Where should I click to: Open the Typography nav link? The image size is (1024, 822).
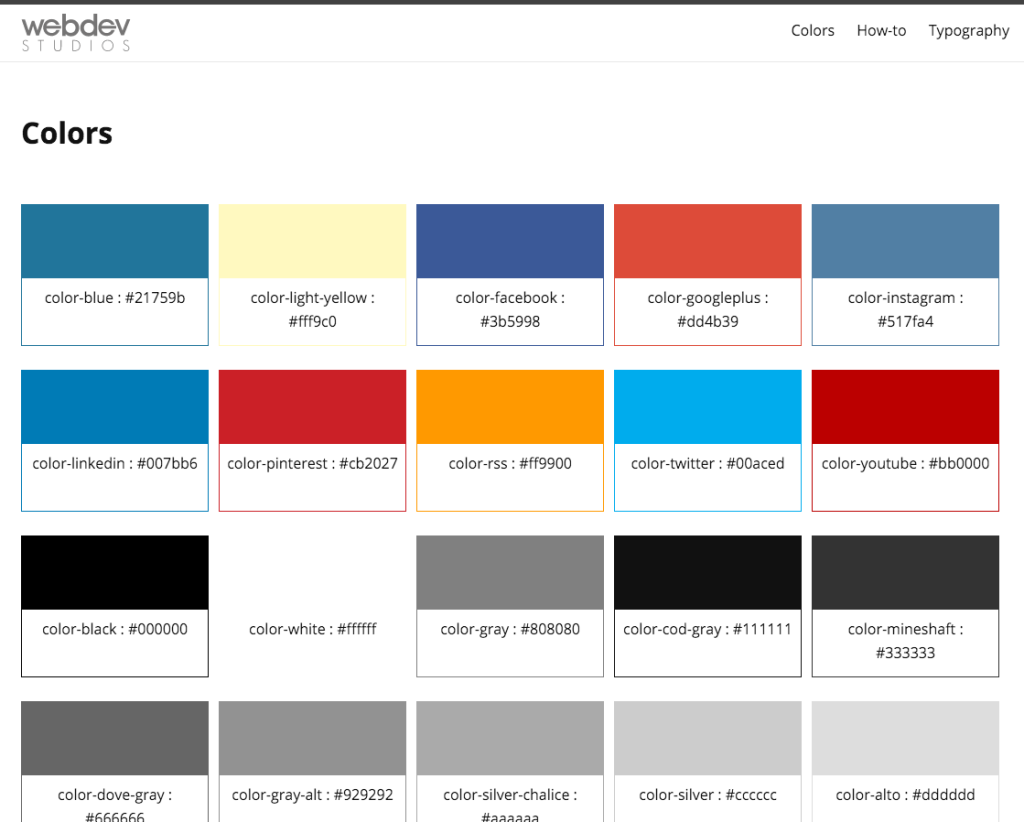pos(968,31)
